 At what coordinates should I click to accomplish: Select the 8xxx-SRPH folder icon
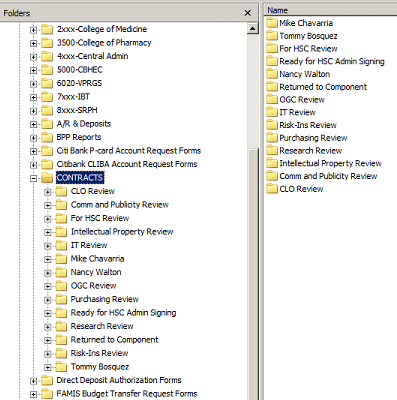[47, 110]
